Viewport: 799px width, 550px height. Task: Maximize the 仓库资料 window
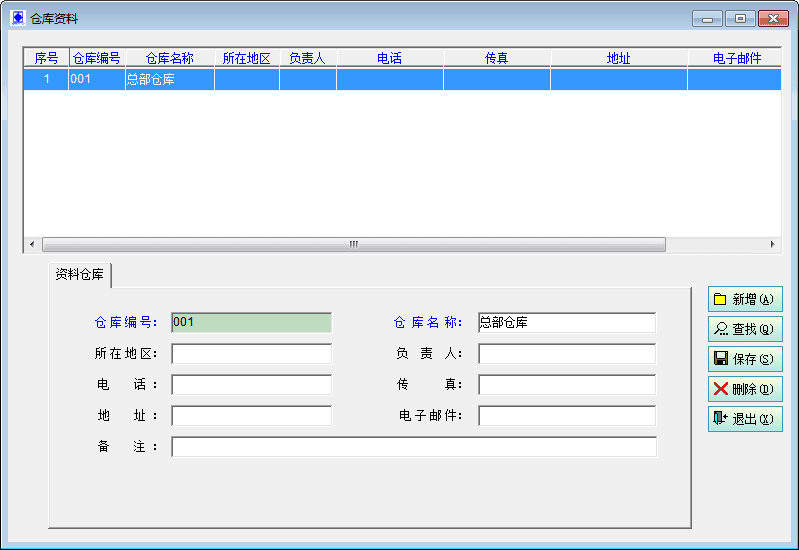(740, 18)
